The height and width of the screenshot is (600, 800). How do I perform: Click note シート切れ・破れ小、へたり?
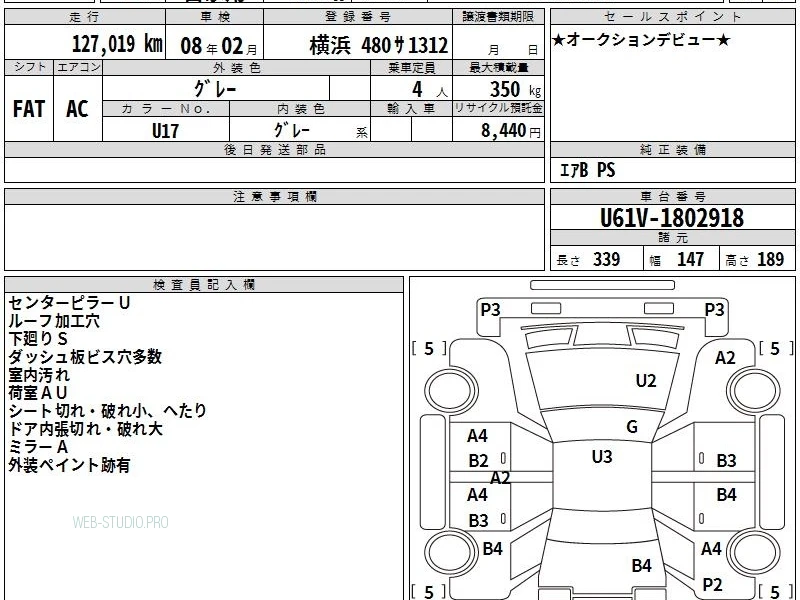(108, 411)
